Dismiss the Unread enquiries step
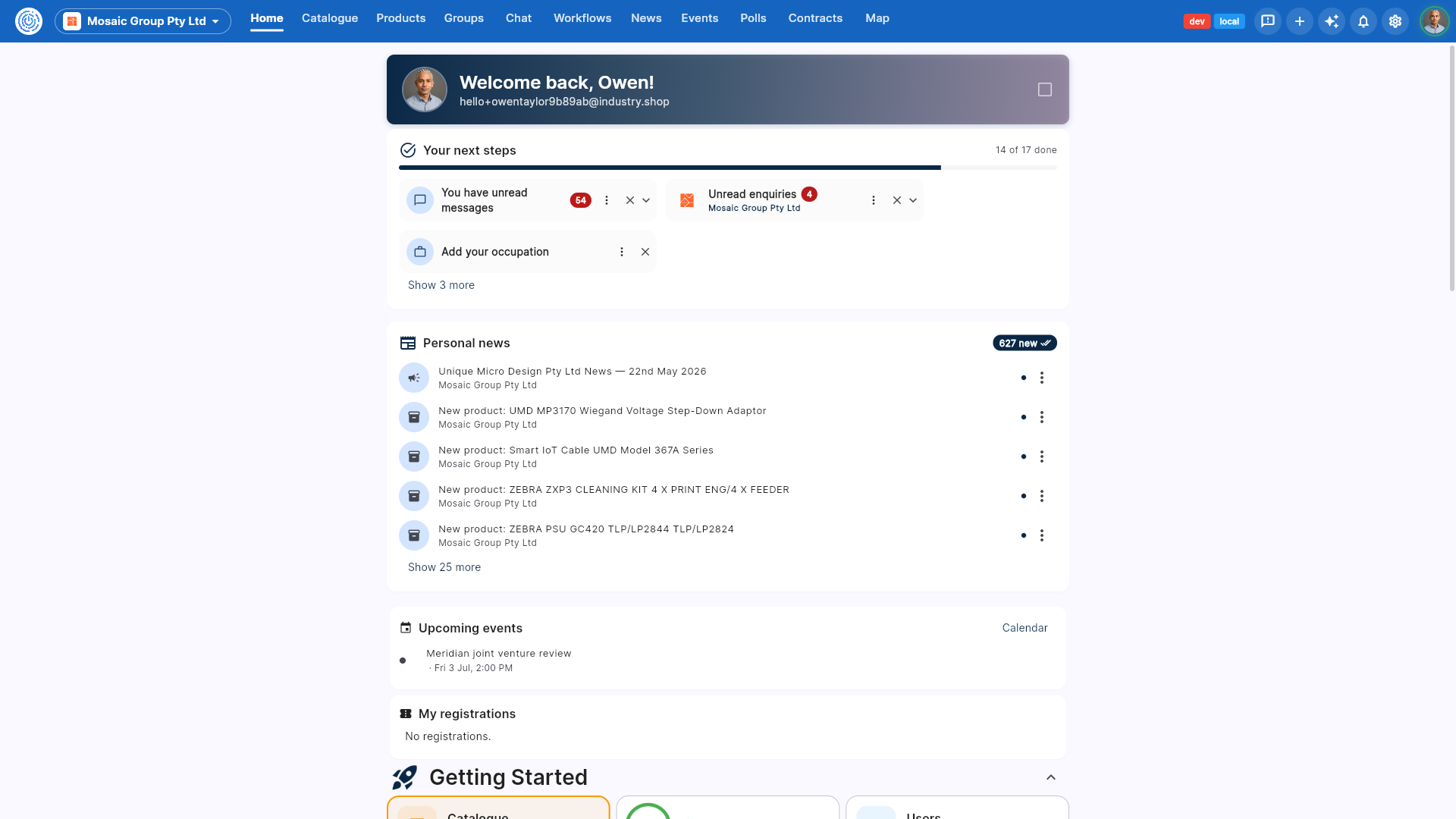The height and width of the screenshot is (819, 1456). click(897, 200)
